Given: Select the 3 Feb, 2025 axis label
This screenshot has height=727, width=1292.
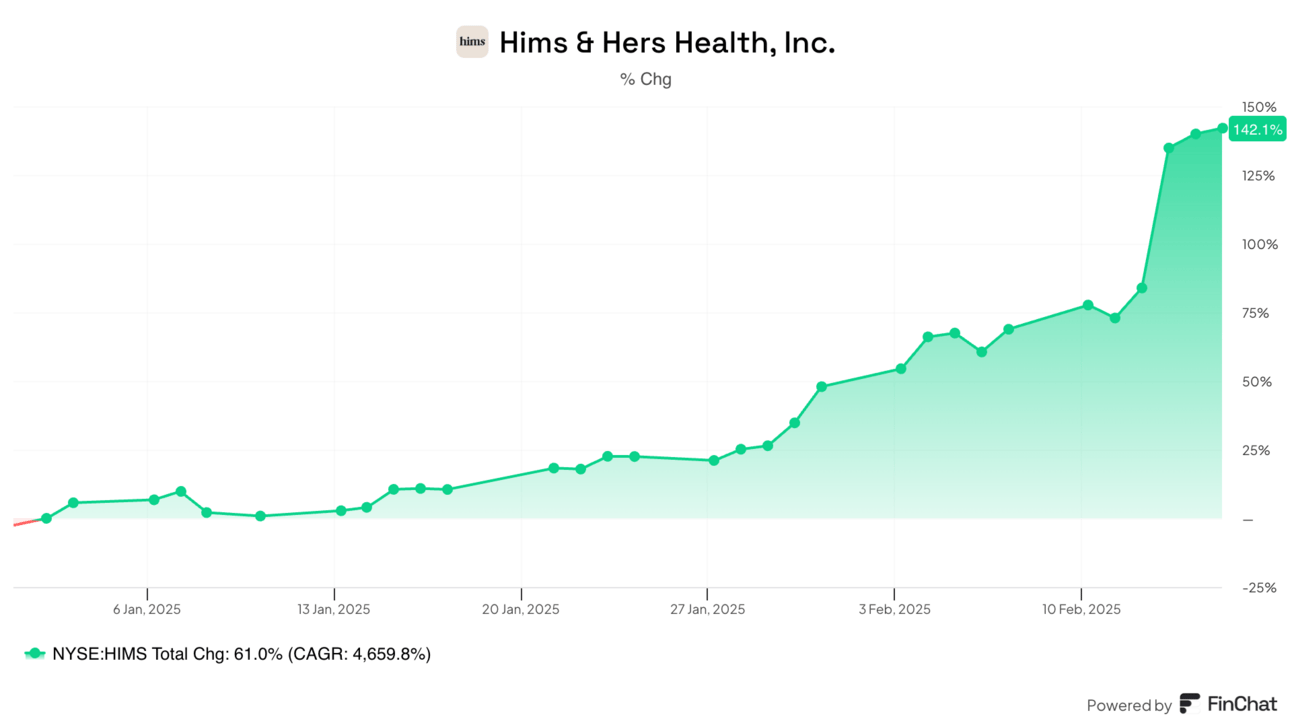Looking at the screenshot, I should tap(895, 609).
